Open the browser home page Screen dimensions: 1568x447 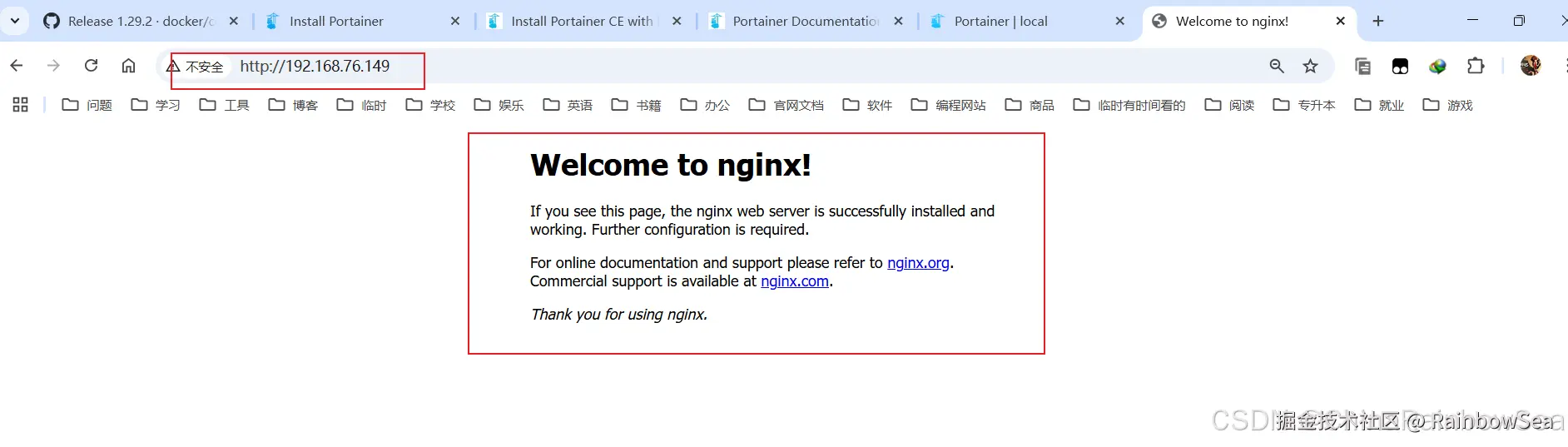[128, 66]
